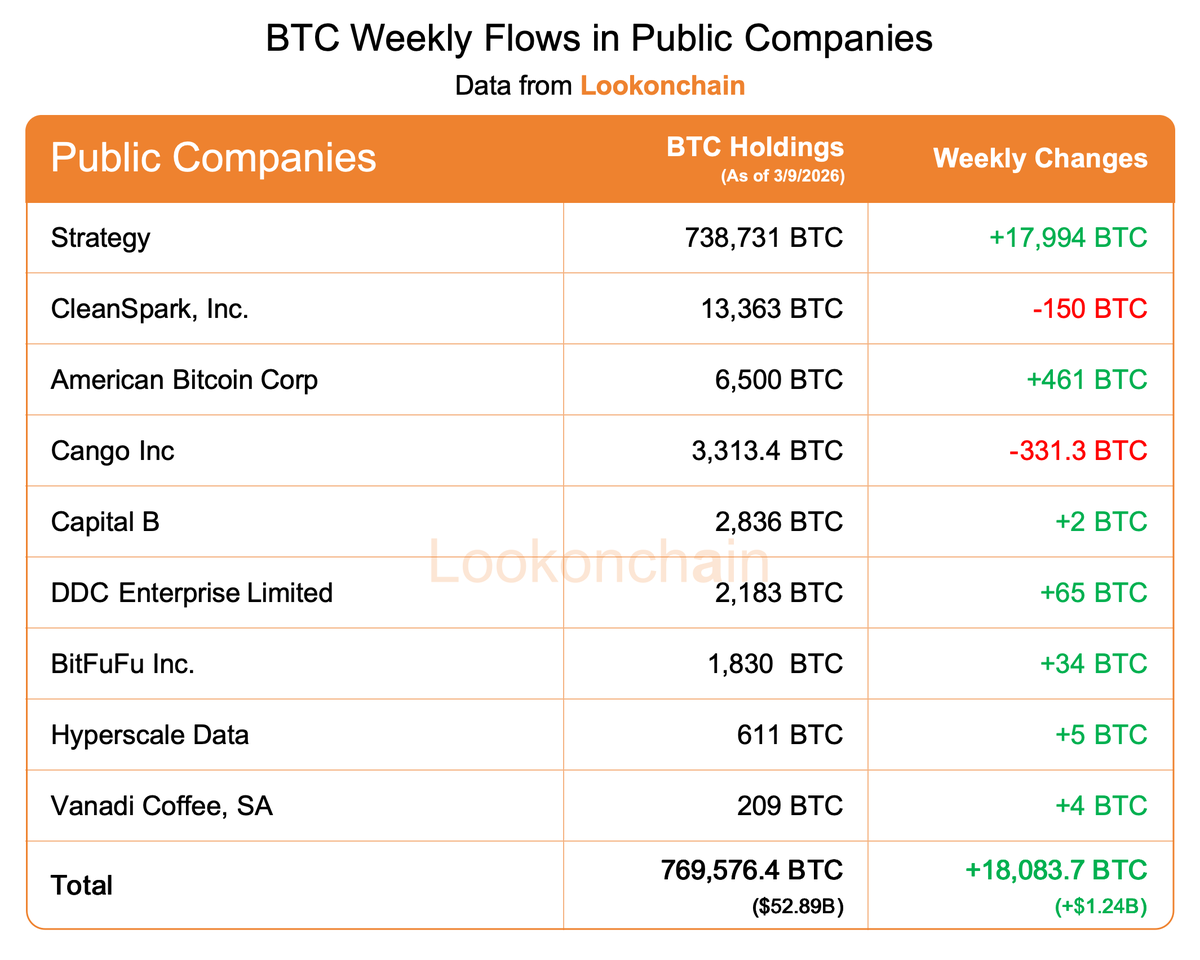Screen dimensions: 1200x960
Task: Select American Bitcoin Corp in the table
Action: (184, 380)
